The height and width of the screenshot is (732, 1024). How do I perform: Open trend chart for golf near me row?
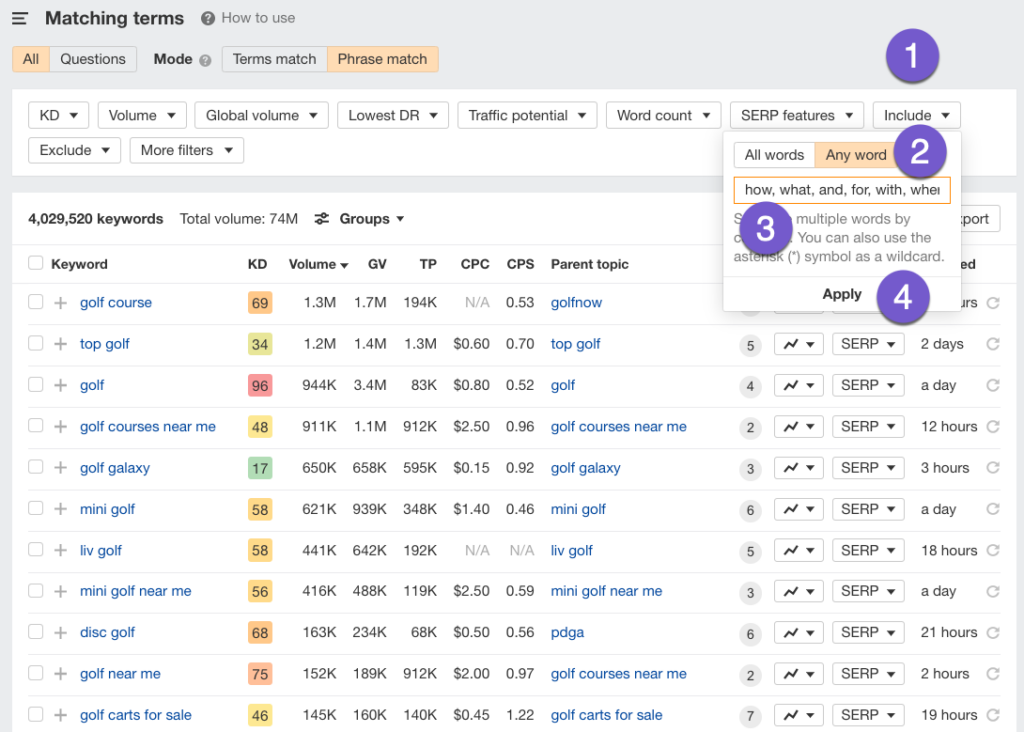click(799, 674)
